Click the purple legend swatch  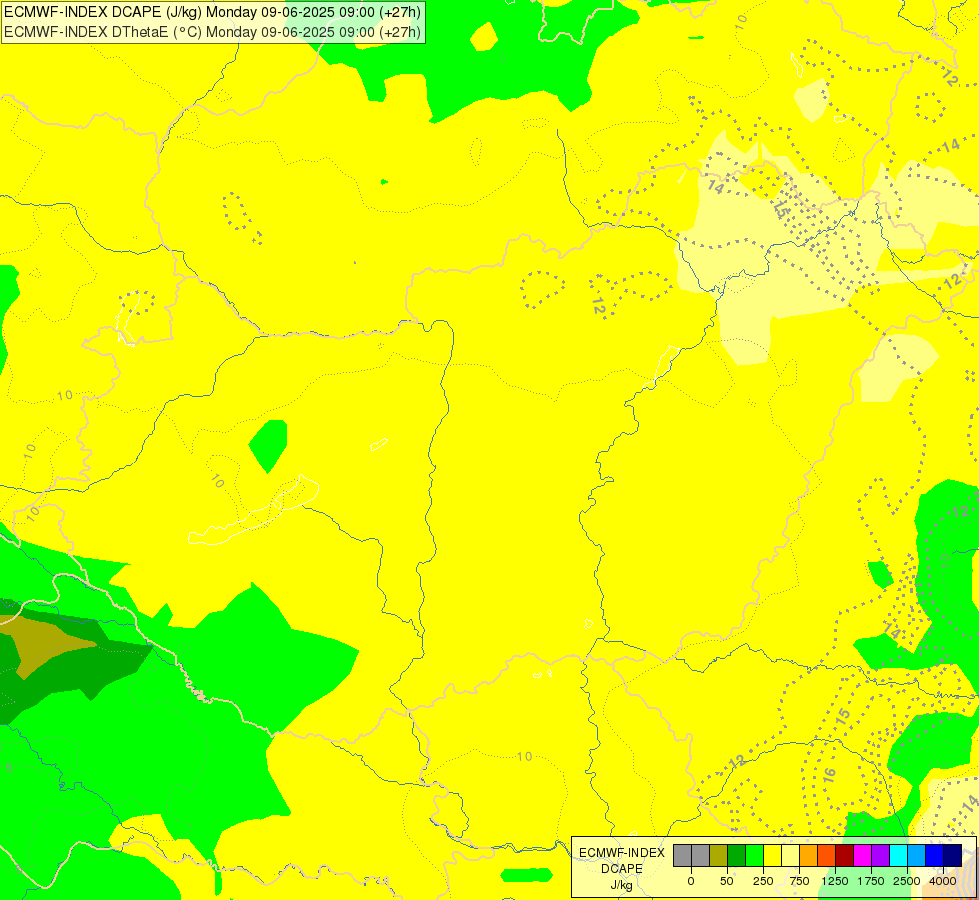click(881, 855)
